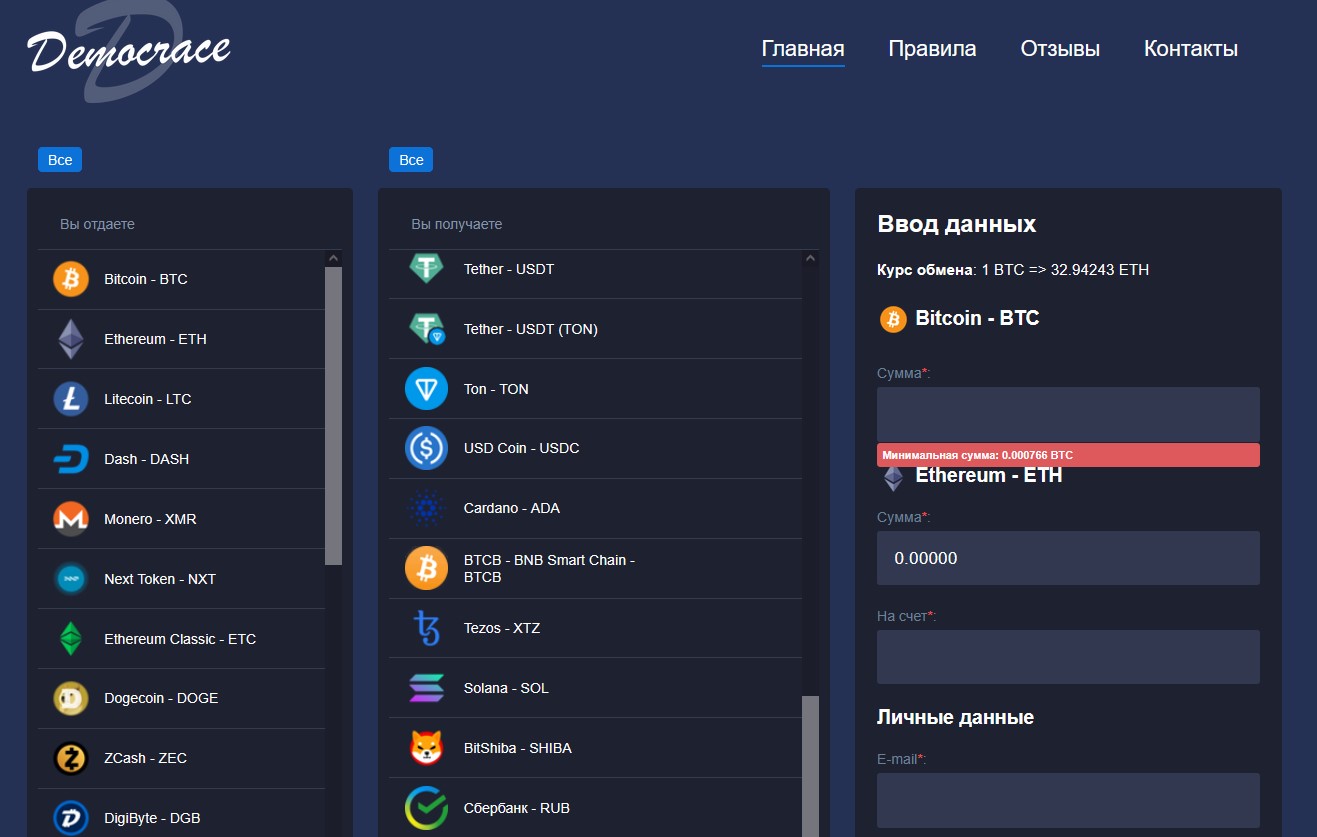Click the Dogecoin icon
Image resolution: width=1317 pixels, height=837 pixels.
point(71,698)
